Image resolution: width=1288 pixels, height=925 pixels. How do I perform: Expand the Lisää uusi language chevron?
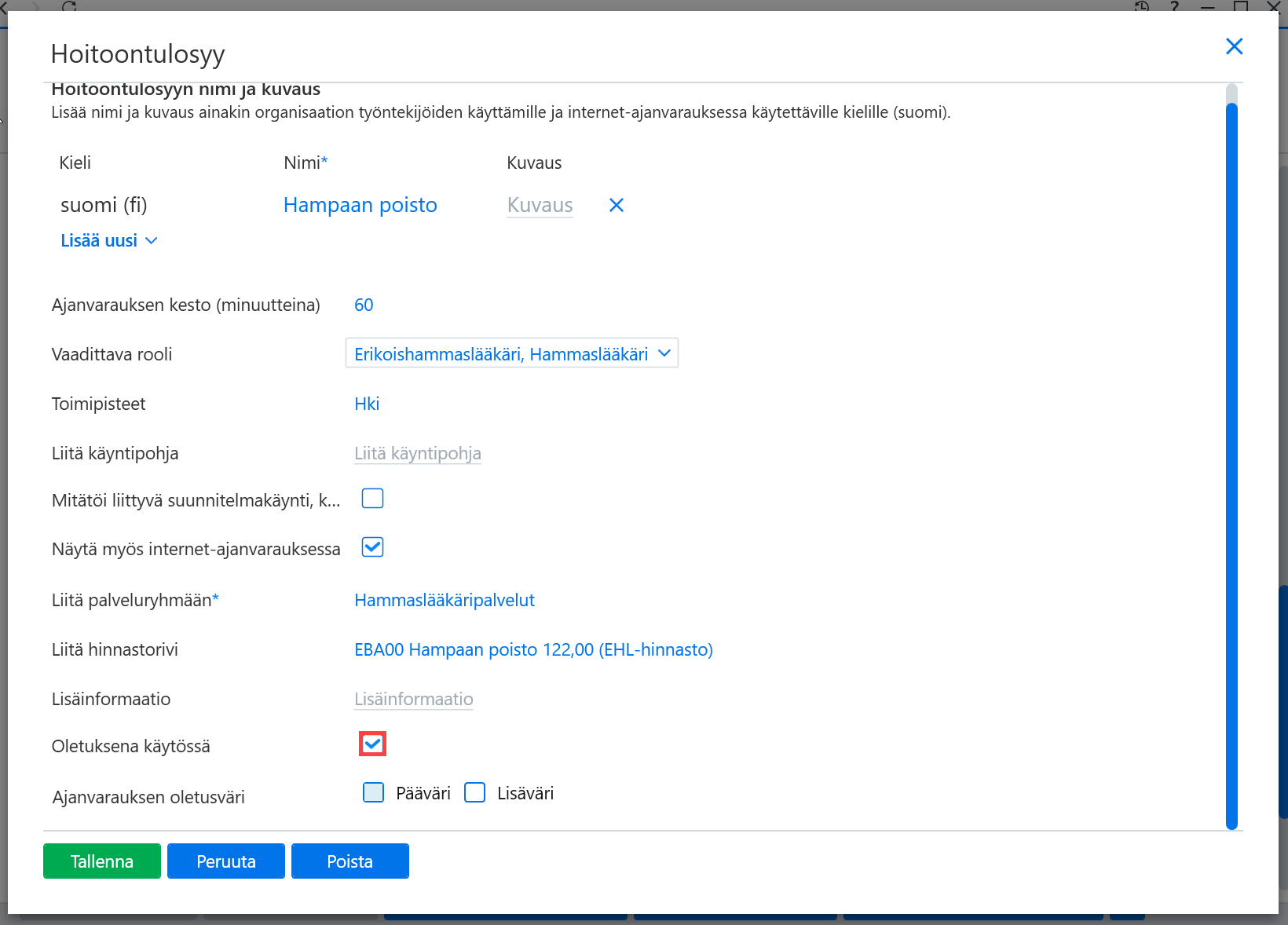(x=152, y=240)
